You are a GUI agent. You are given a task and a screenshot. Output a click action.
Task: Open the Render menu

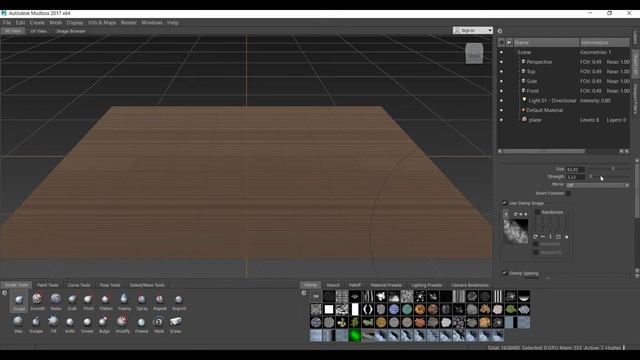(x=129, y=22)
